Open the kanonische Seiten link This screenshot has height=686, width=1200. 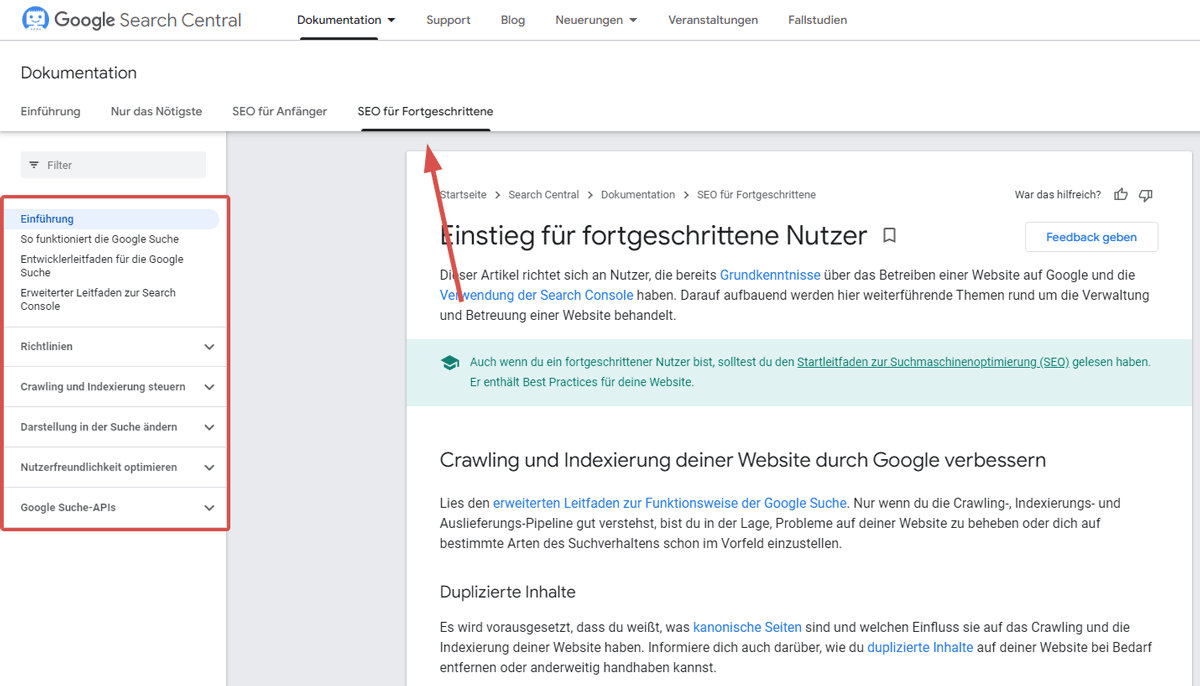[747, 628]
